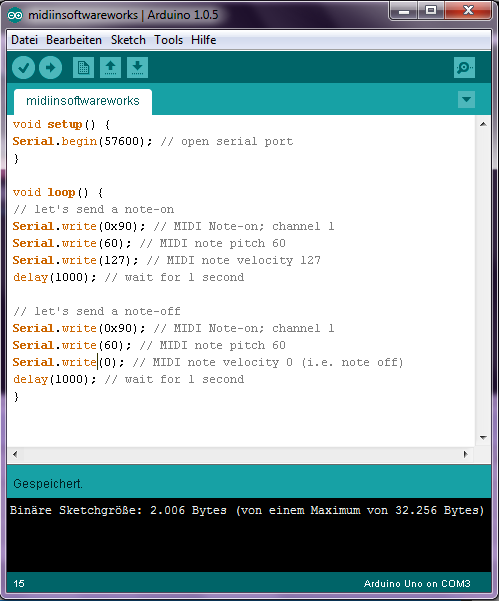Click the first delay(1000) line
The width and height of the screenshot is (499, 601).
[128, 278]
